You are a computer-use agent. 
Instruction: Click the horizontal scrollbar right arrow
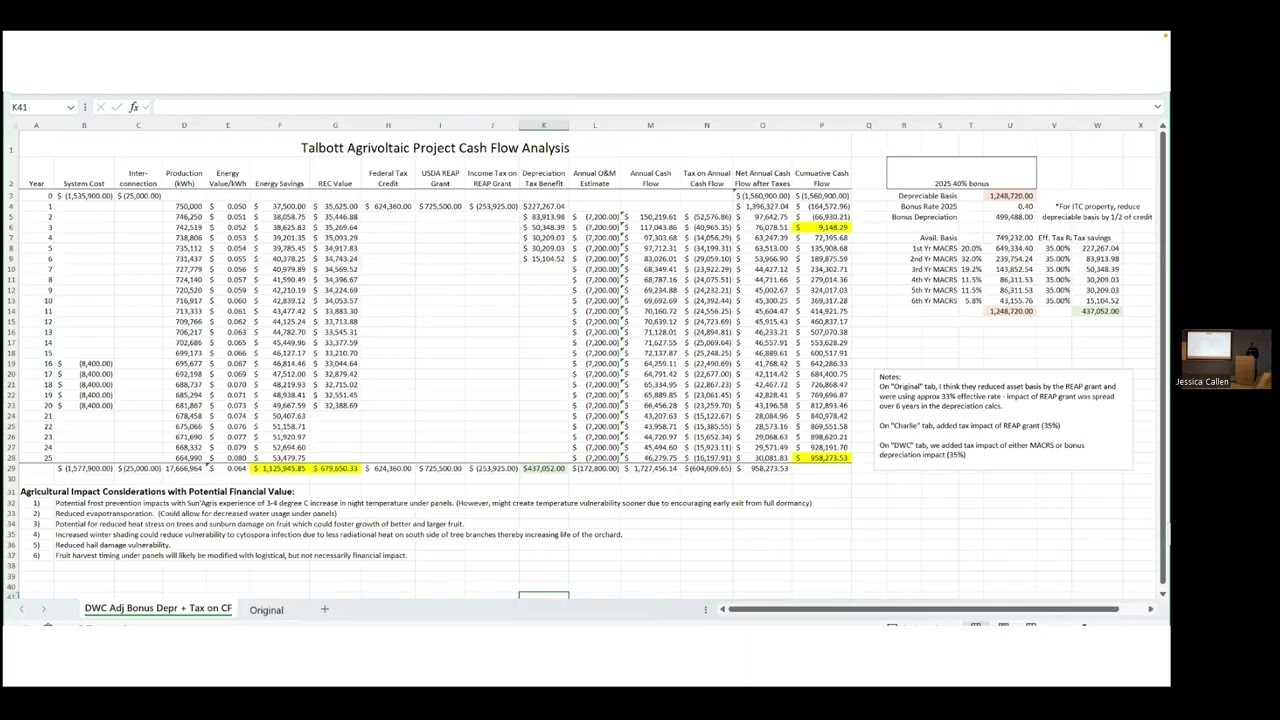click(1150, 609)
